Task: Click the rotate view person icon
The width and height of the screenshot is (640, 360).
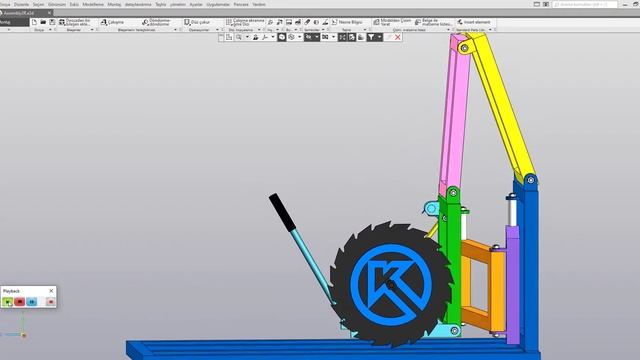Action: coord(256,37)
